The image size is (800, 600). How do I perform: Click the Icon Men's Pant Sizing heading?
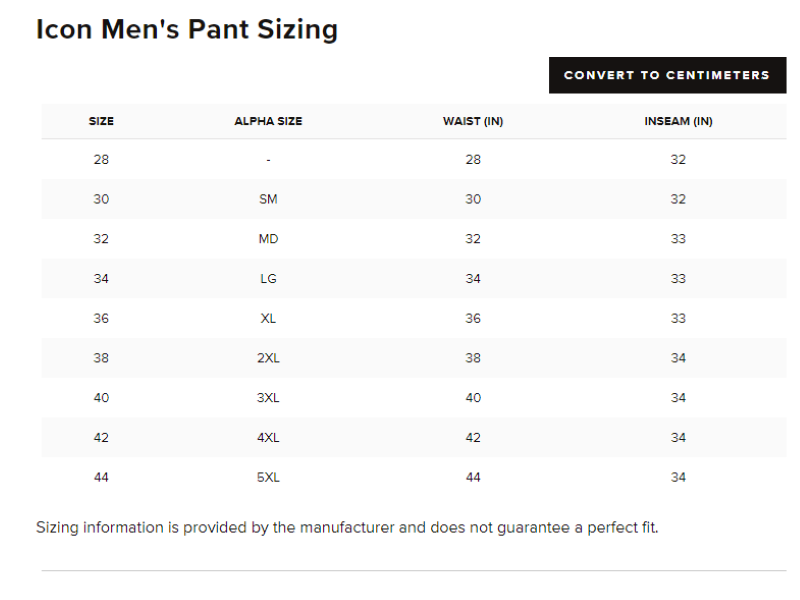click(187, 29)
